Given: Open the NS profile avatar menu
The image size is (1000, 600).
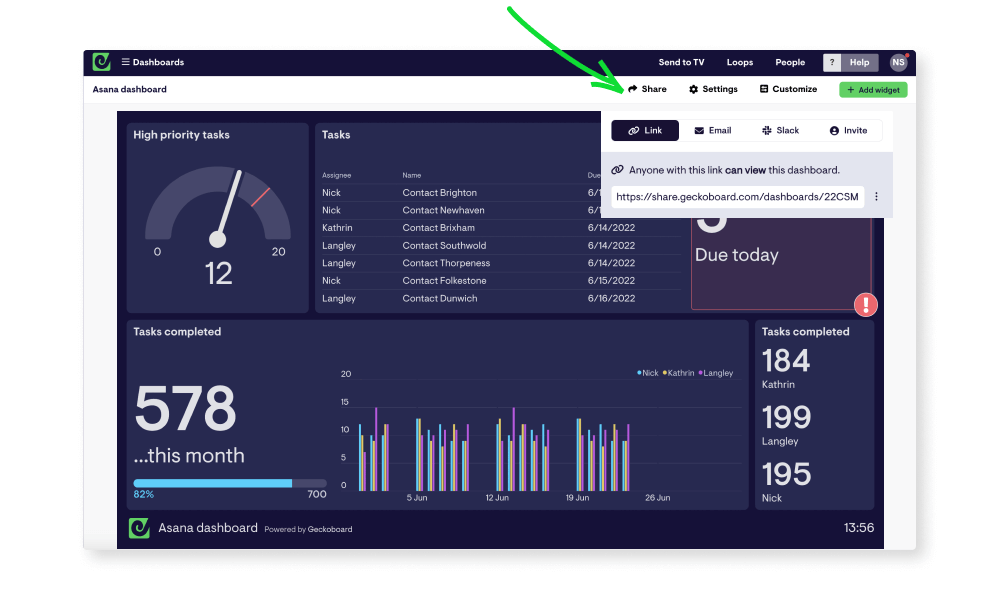Looking at the screenshot, I should click(898, 62).
